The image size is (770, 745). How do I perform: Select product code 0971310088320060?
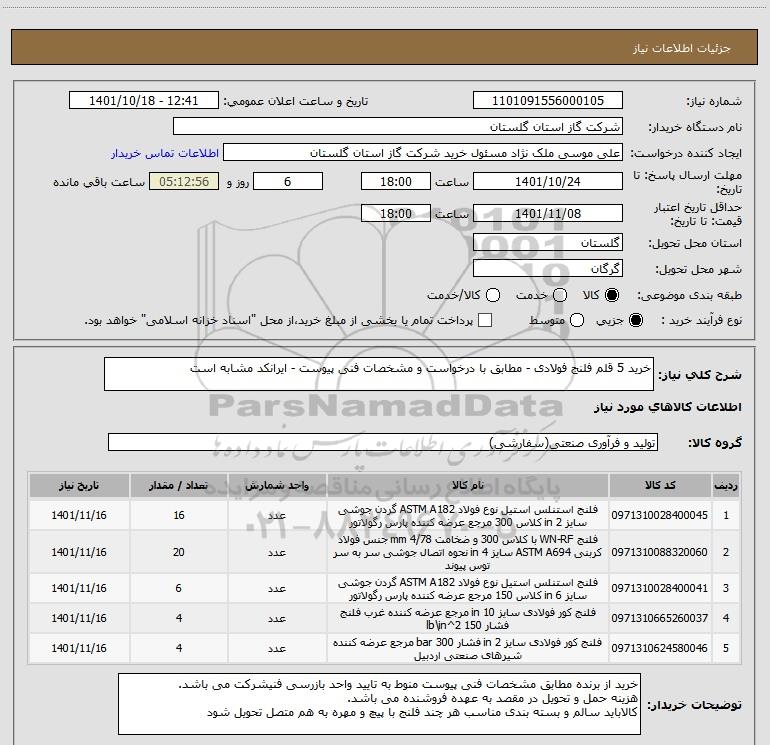click(x=660, y=552)
